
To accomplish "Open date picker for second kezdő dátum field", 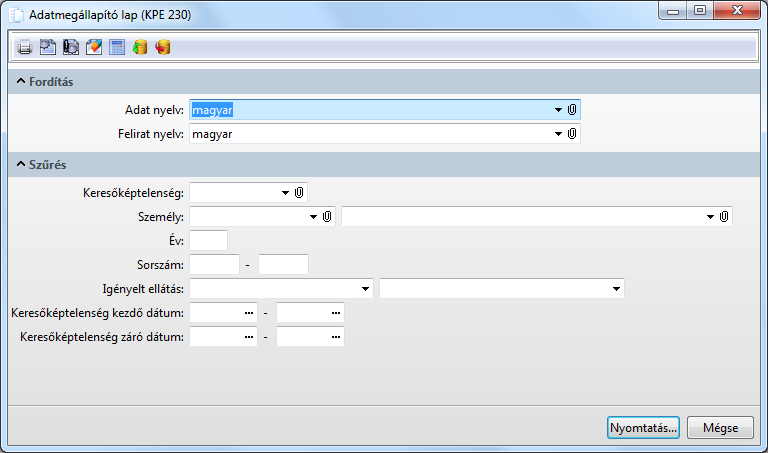I will (336, 312).
